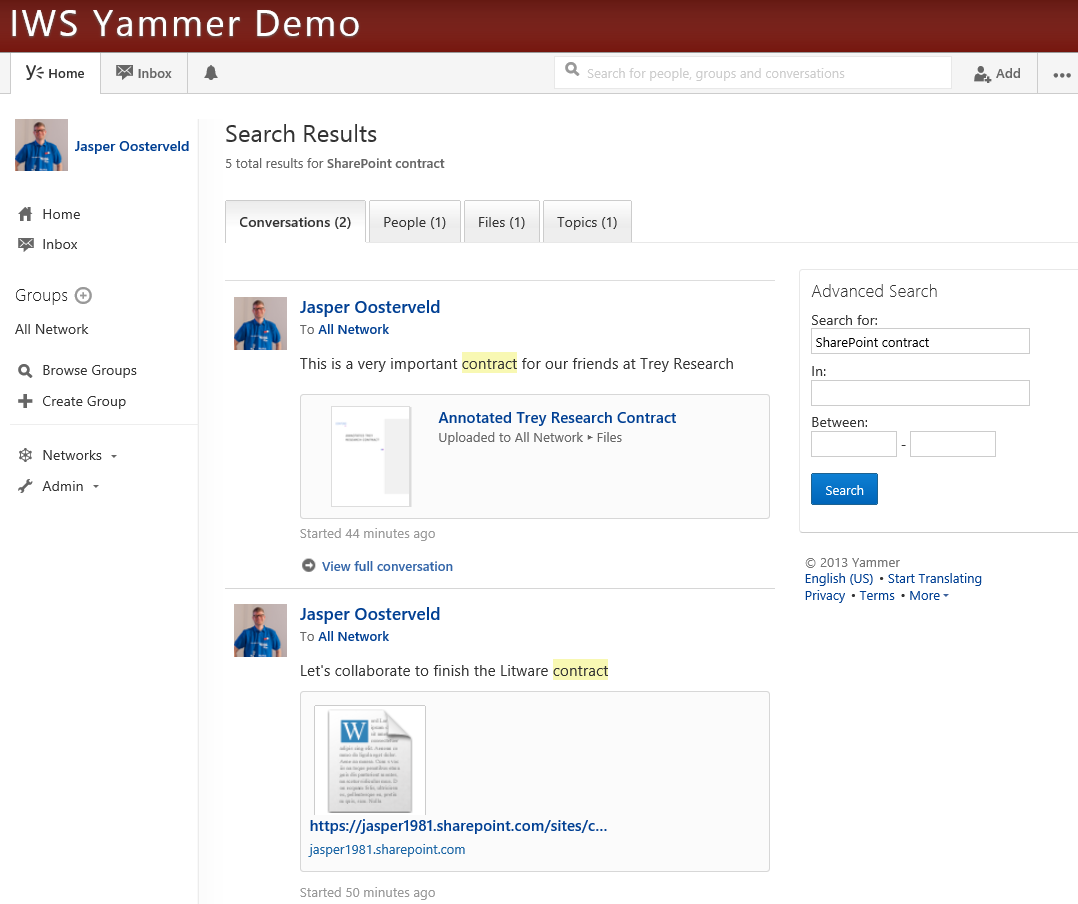The image size is (1078, 904).
Task: Go to Home in the left sidebar
Action: click(61, 214)
